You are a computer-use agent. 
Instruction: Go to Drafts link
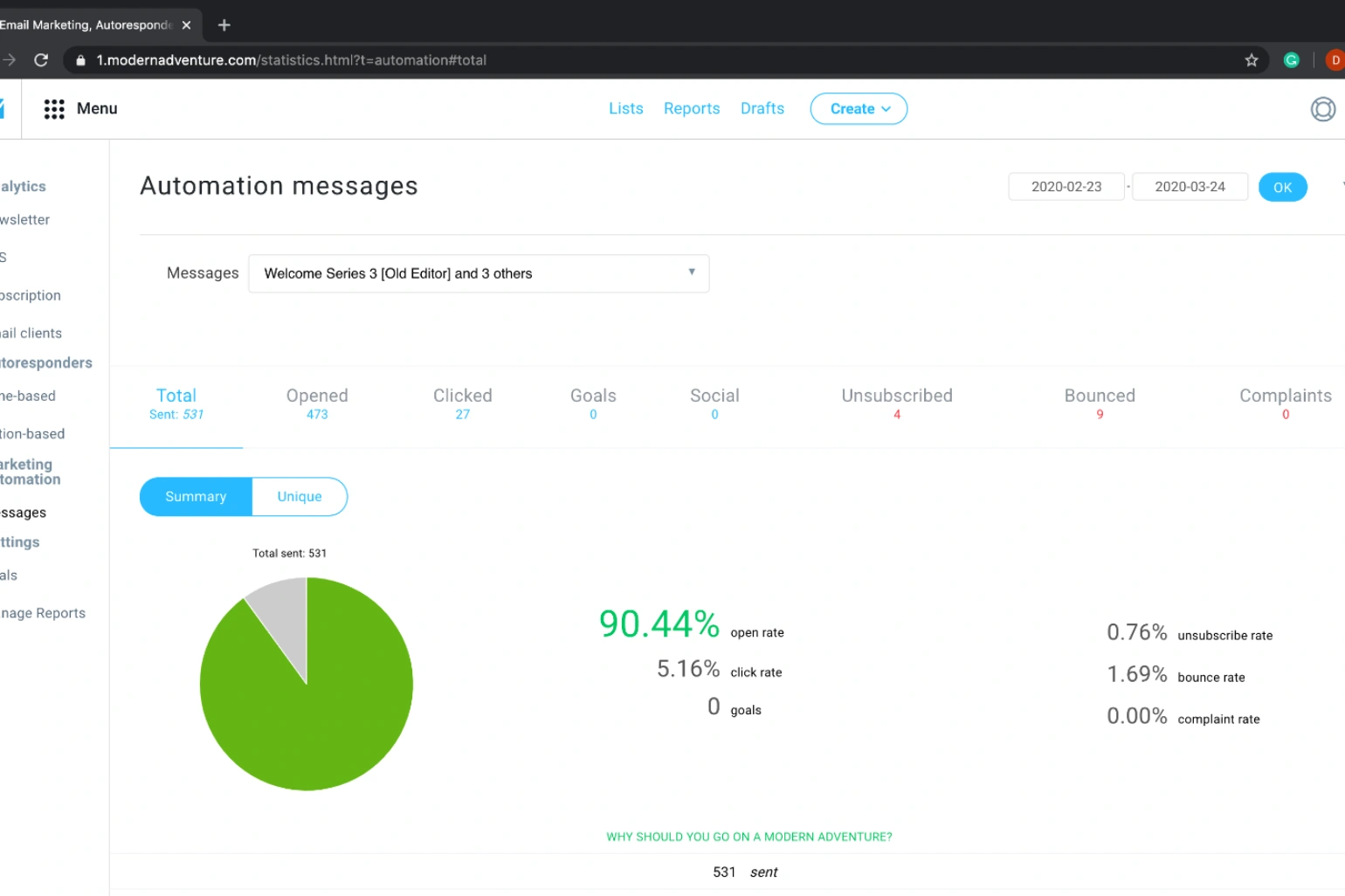762,108
